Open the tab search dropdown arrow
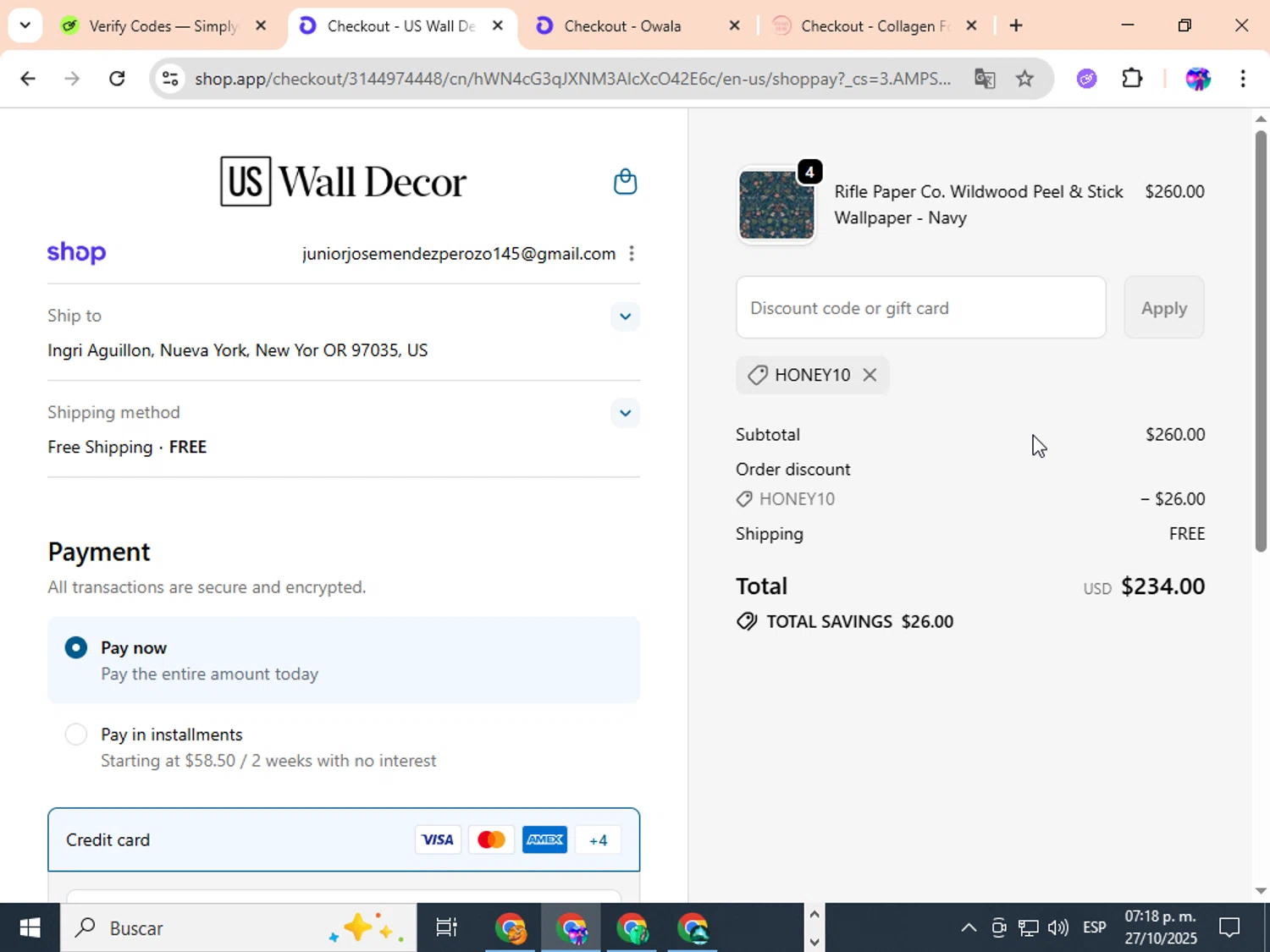 point(25,25)
